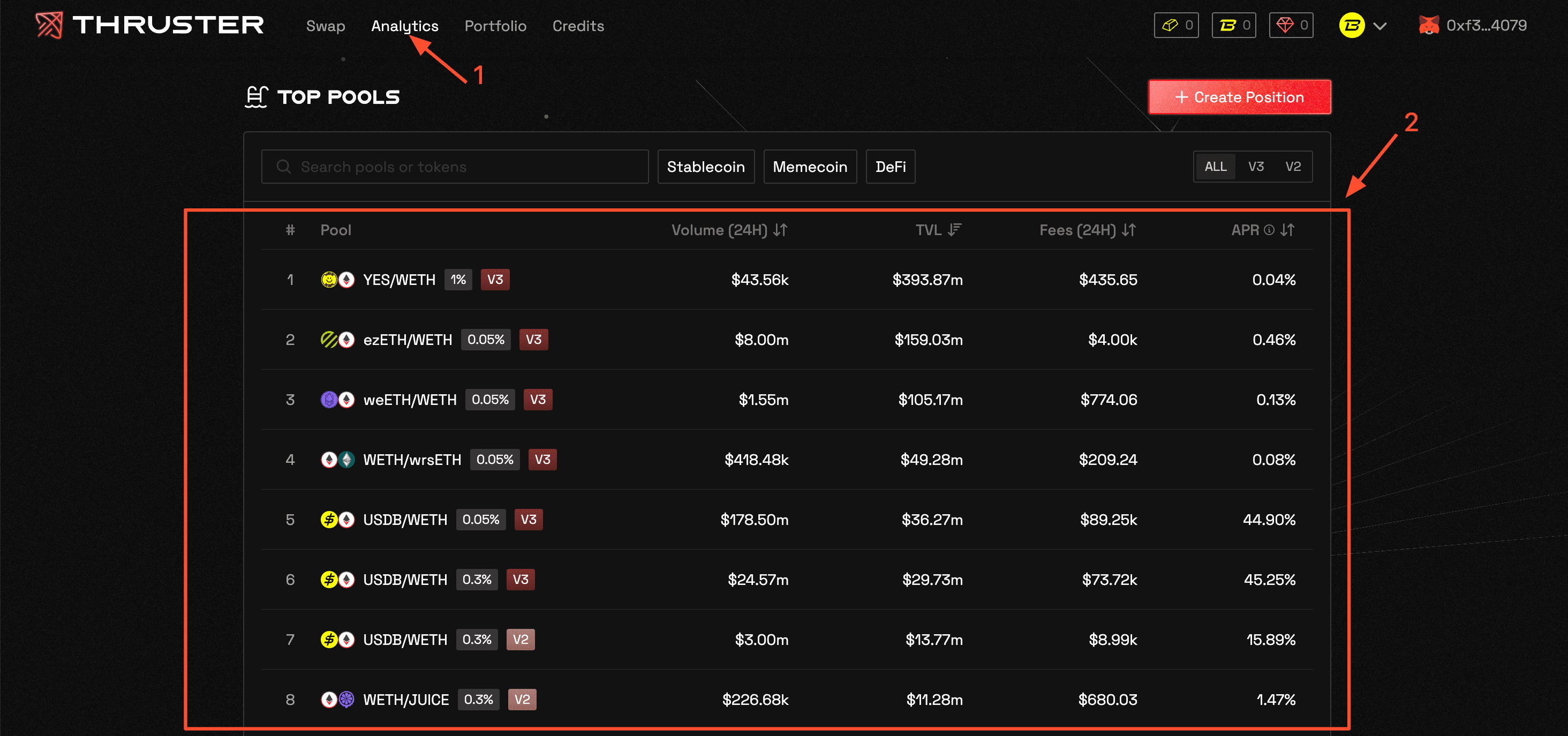The width and height of the screenshot is (1568, 736).
Task: Click the 45.25% APR value
Action: pos(1270,580)
